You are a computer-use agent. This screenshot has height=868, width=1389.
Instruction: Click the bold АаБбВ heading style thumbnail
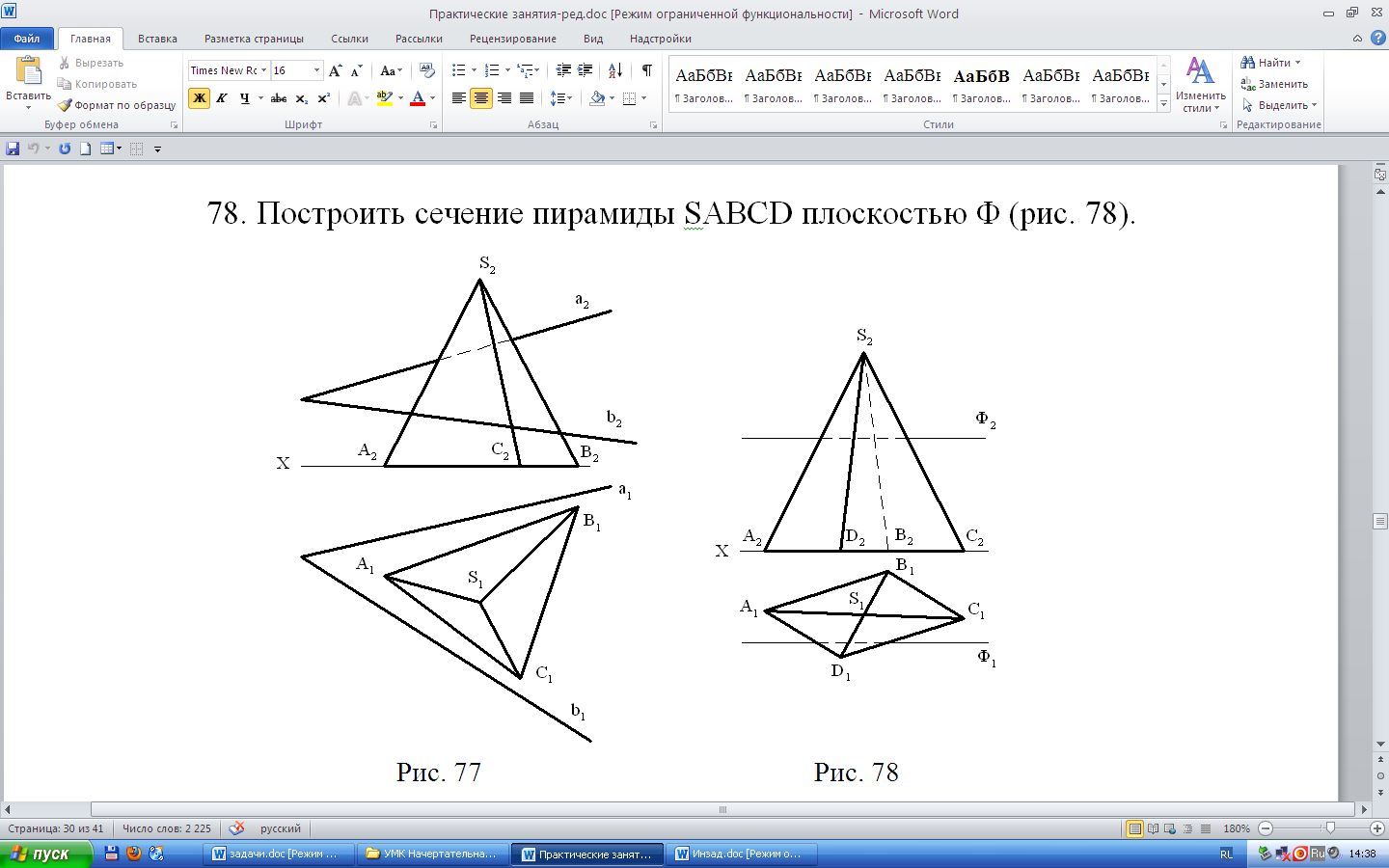[x=982, y=85]
